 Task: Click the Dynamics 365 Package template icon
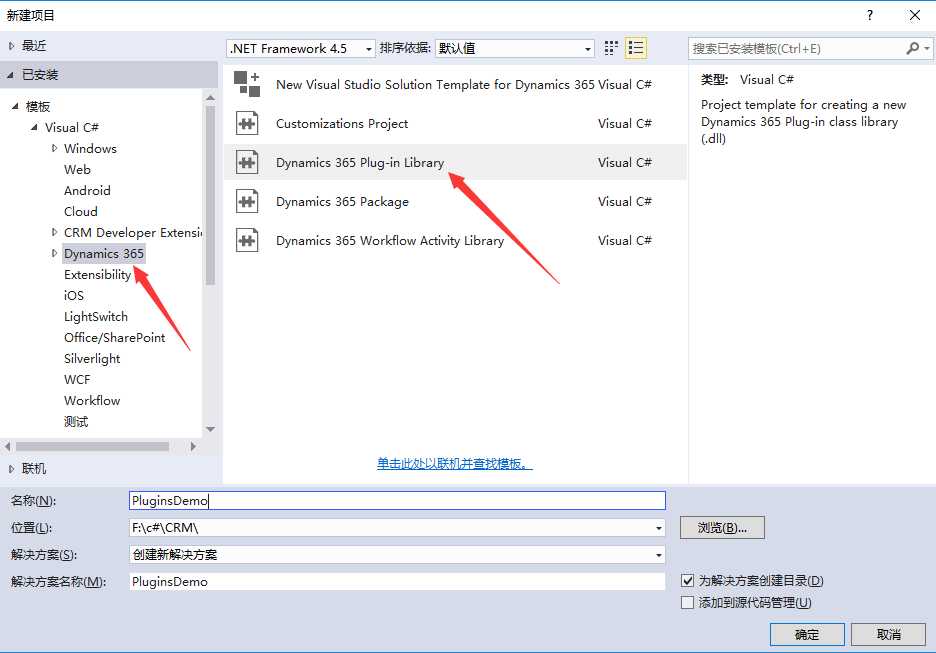click(247, 202)
